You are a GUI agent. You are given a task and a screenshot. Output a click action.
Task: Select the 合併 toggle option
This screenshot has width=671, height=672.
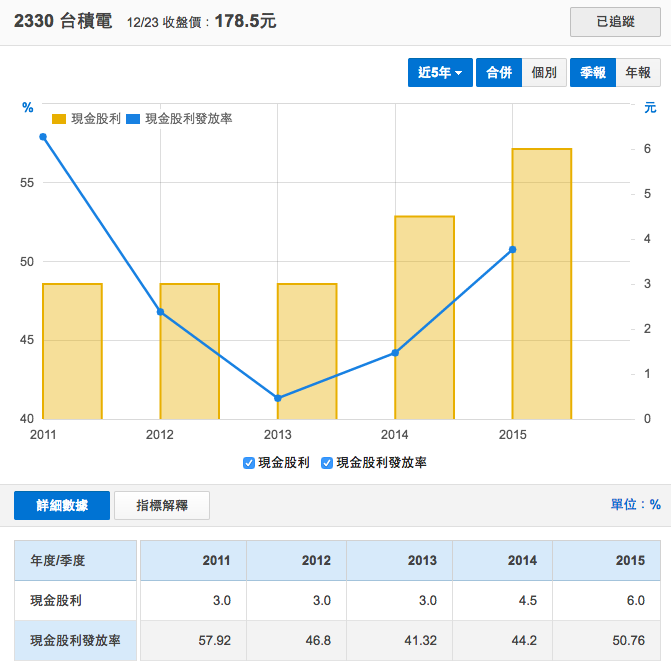(x=498, y=72)
